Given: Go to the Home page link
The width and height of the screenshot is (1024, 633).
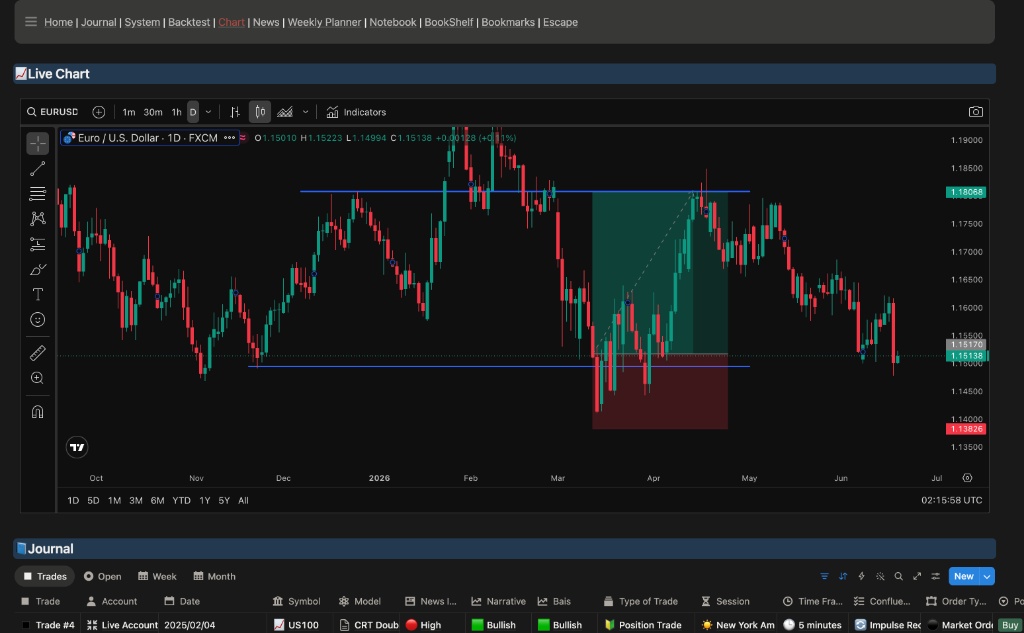Looking at the screenshot, I should [58, 22].
